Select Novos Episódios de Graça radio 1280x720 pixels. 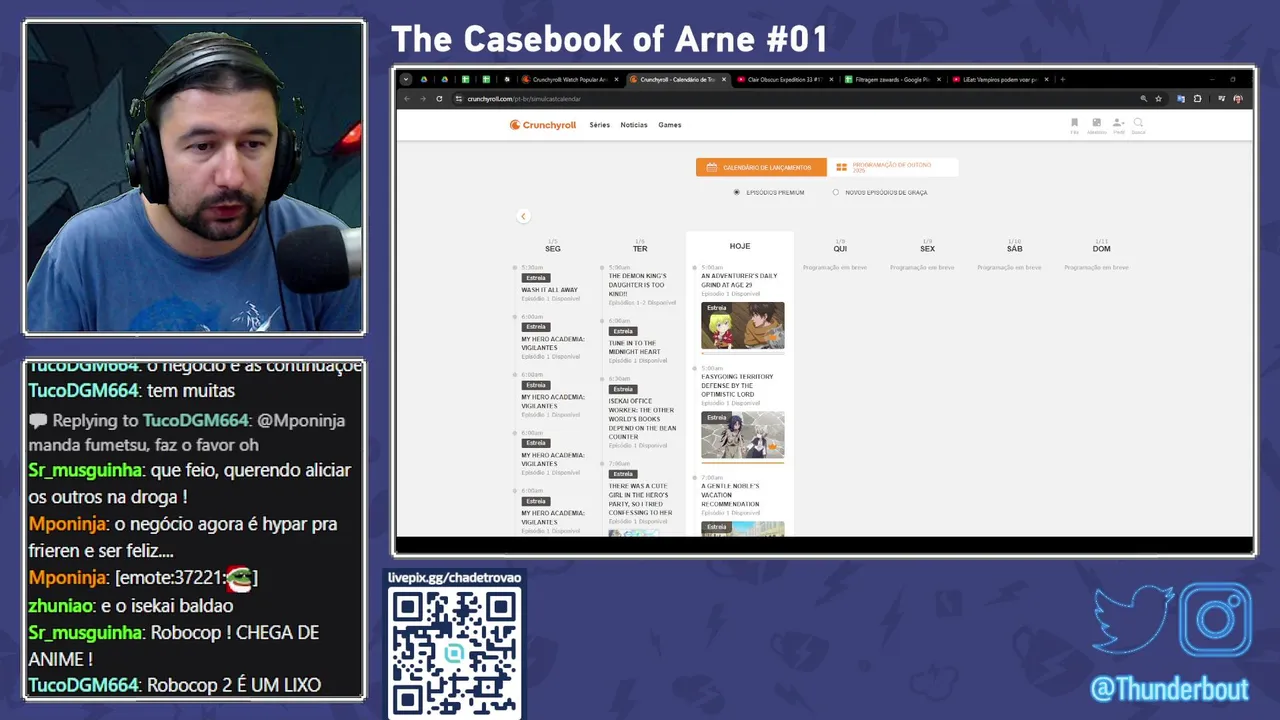click(836, 192)
